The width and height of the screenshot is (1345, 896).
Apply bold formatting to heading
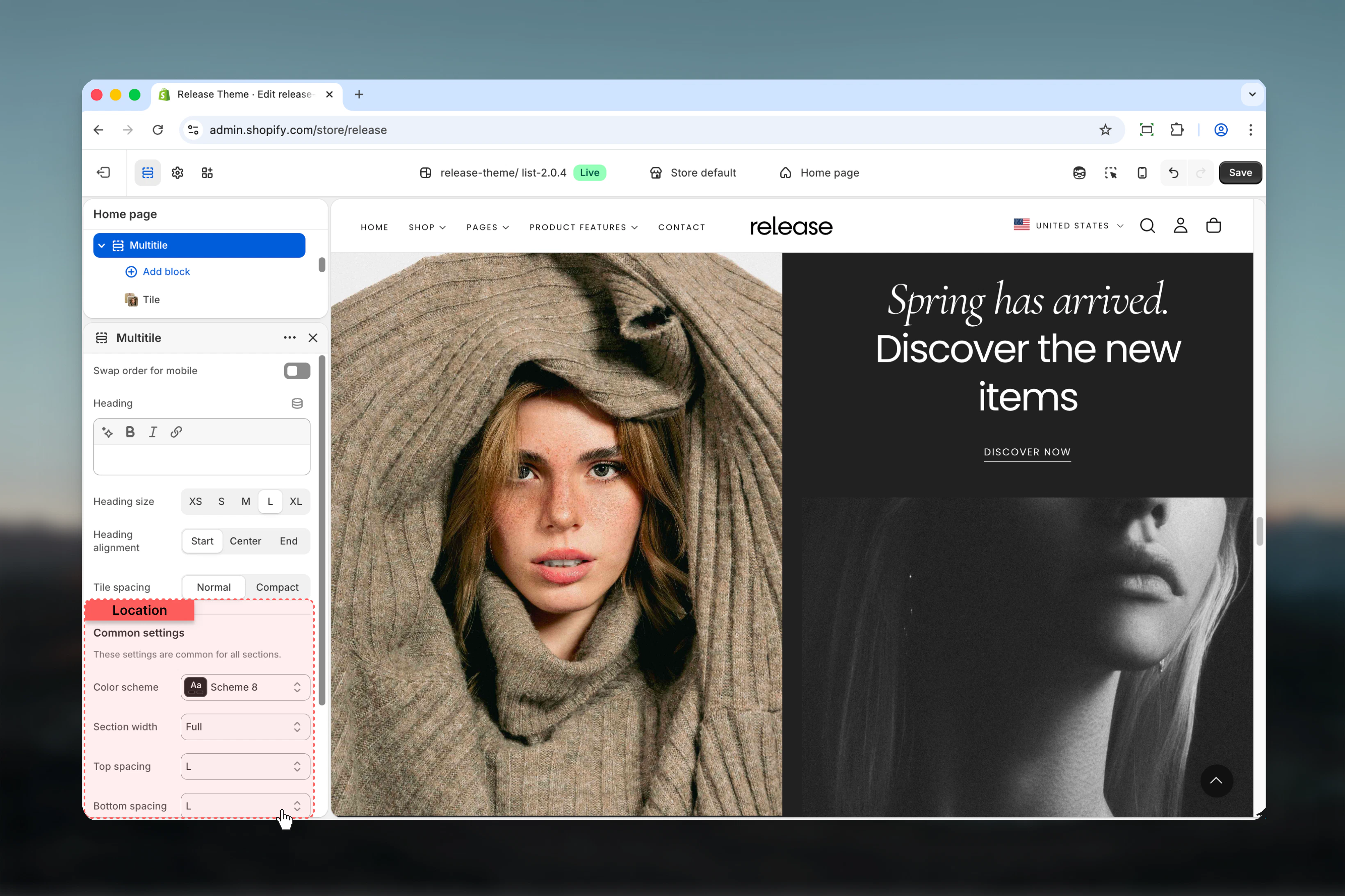coord(130,432)
